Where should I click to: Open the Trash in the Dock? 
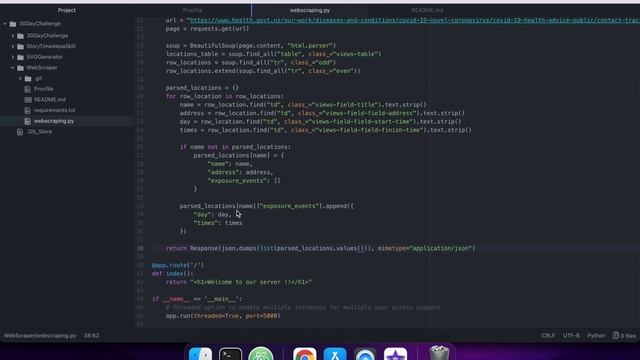439,353
